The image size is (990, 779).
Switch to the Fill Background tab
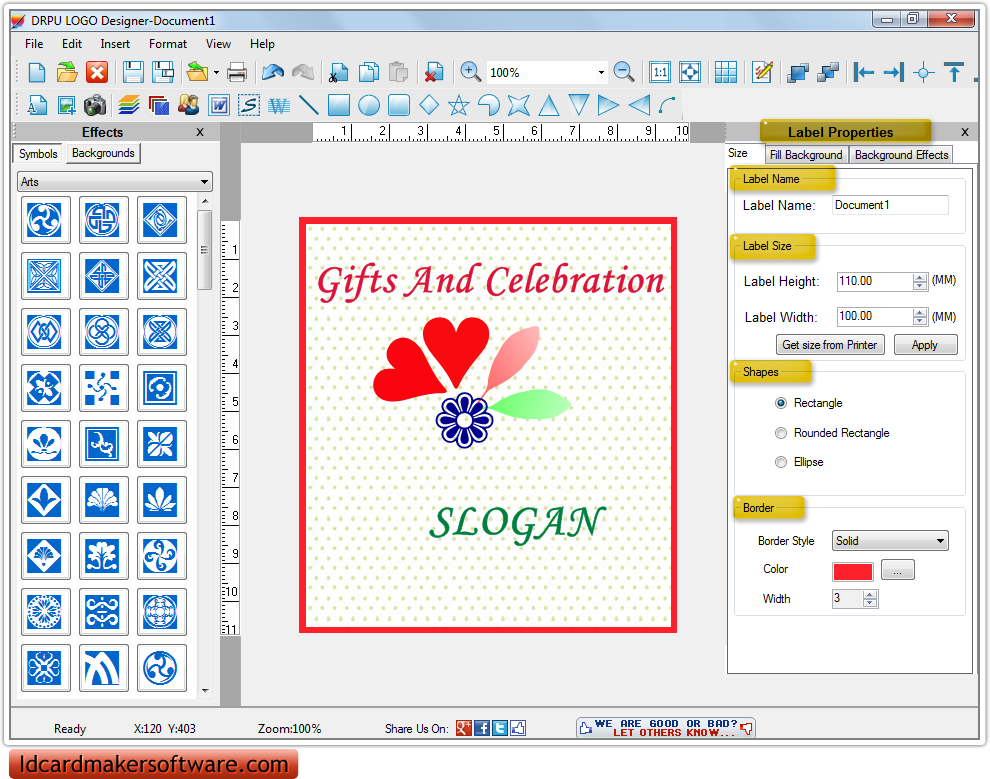806,154
